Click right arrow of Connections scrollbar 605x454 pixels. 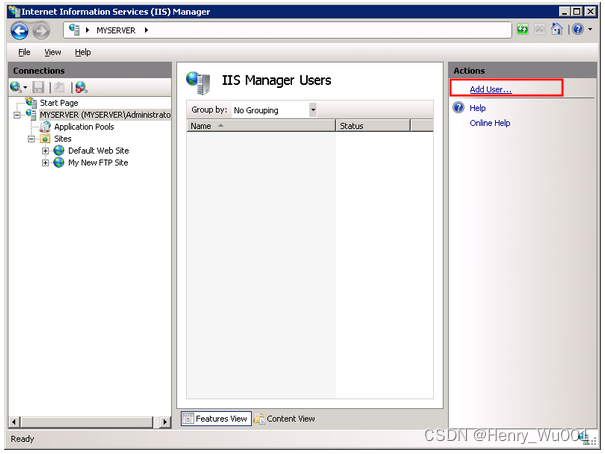click(x=165, y=422)
